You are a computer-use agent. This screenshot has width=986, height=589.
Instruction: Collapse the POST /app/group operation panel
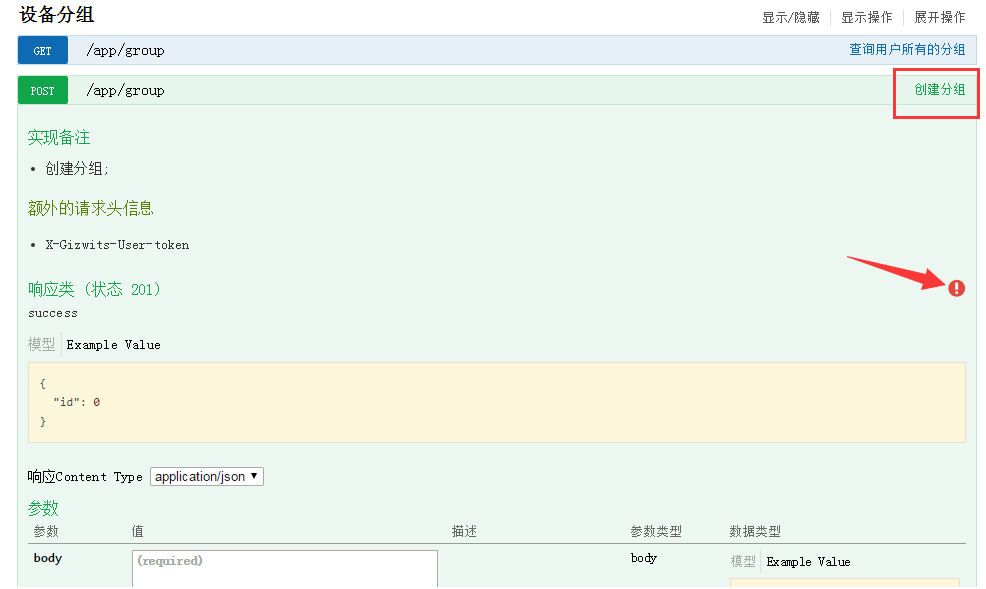tap(400, 90)
